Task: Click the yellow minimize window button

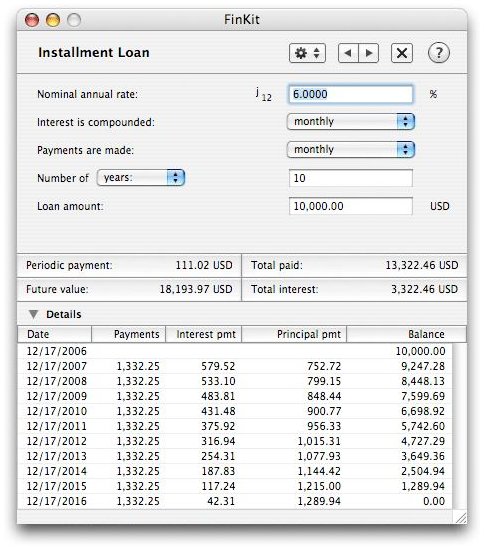Action: pyautogui.click(x=53, y=20)
